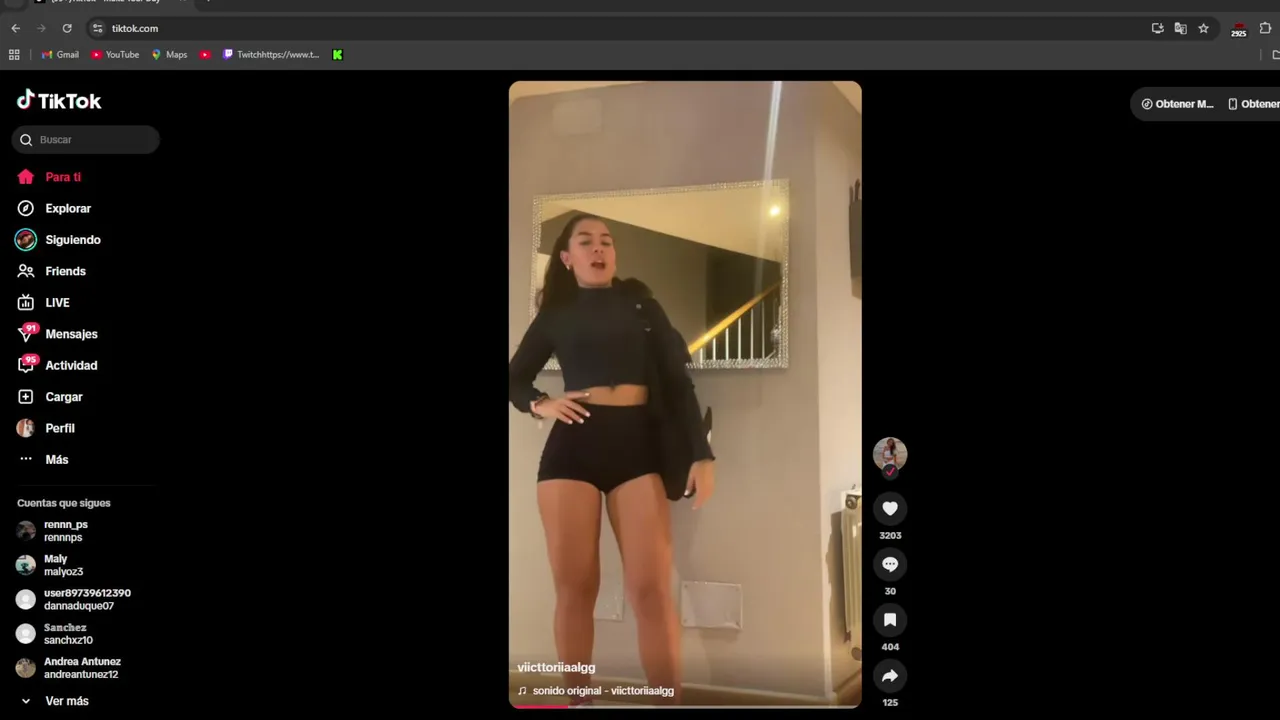Open the green K bookmark
This screenshot has width=1280, height=720.
point(337,55)
